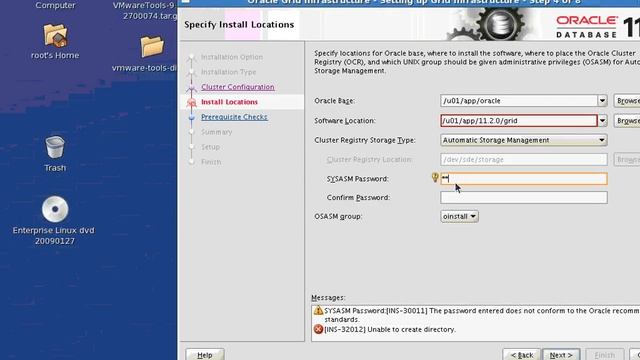The image size is (640, 360).
Task: Click the error icon on the INS-32012 message
Action: pyautogui.click(x=318, y=329)
